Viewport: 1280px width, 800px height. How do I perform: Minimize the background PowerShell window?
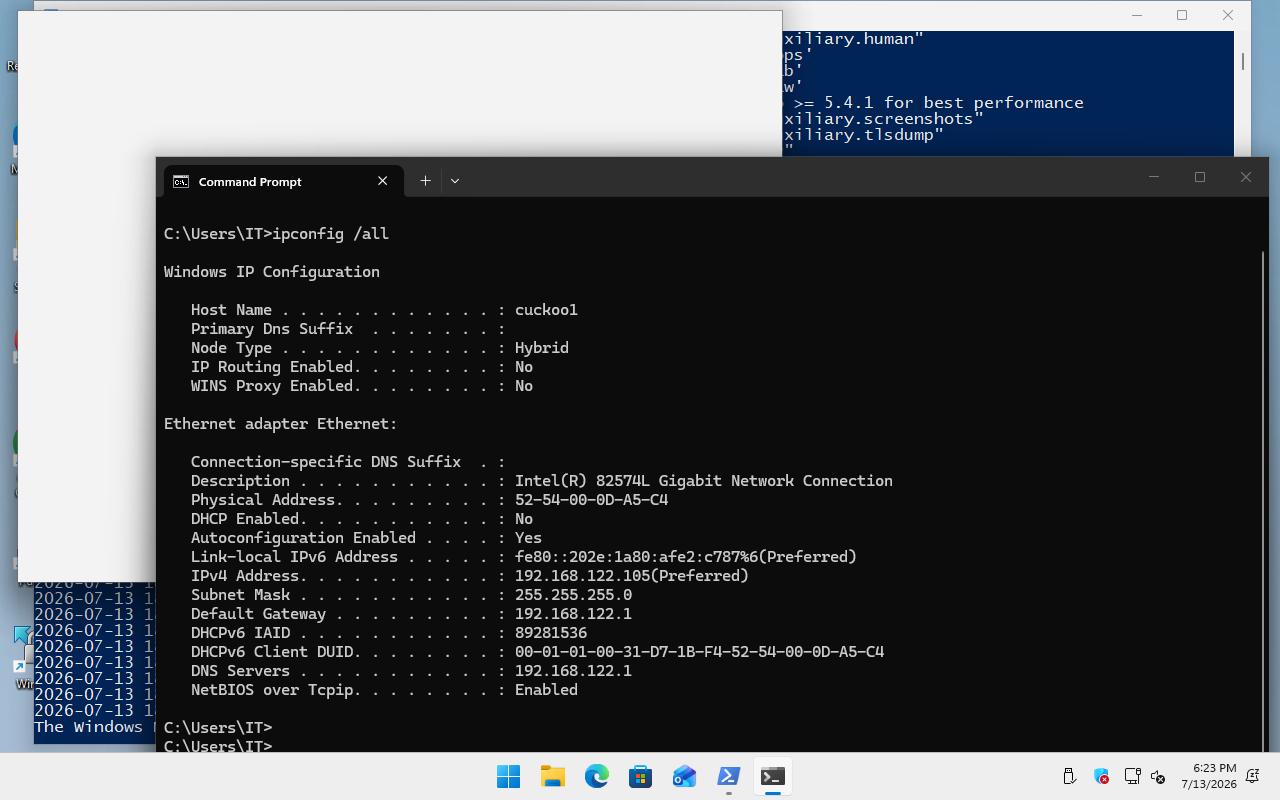click(x=1136, y=15)
